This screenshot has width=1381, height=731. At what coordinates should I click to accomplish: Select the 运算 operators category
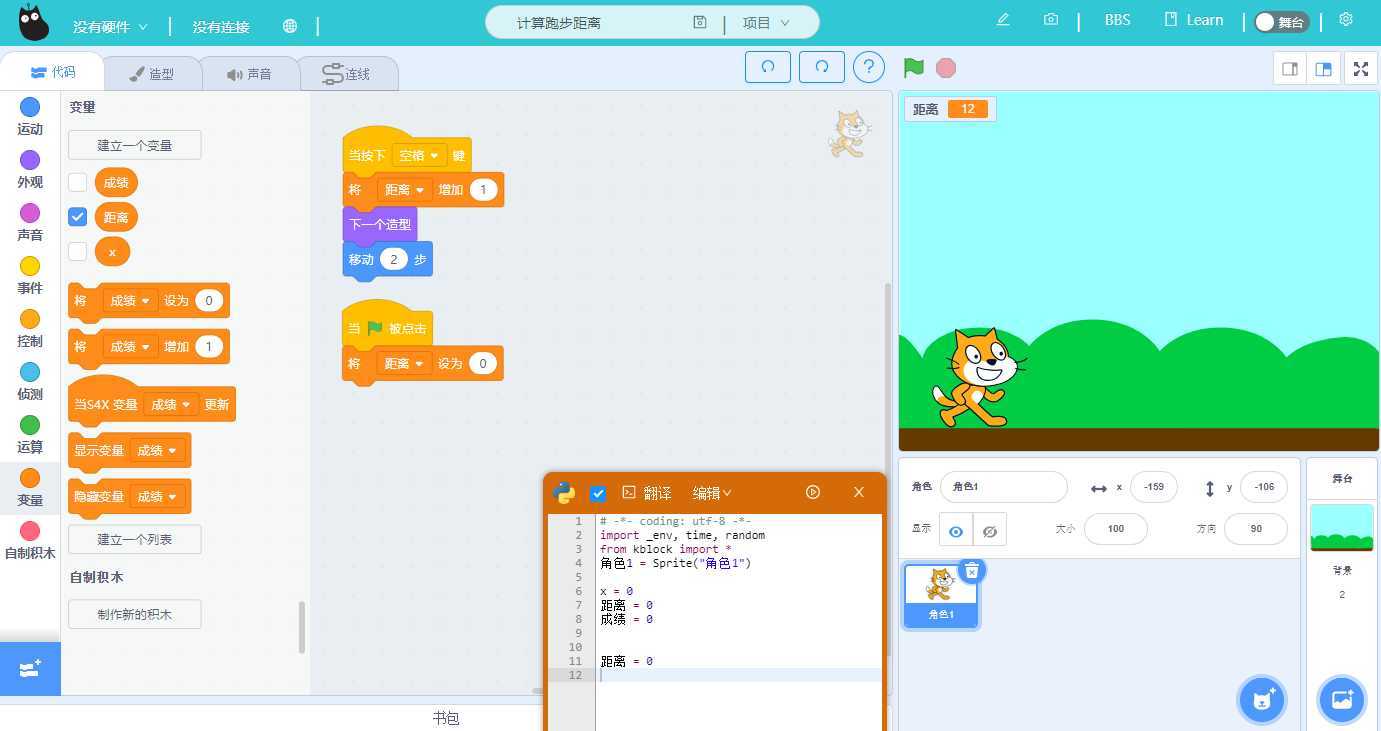tap(30, 434)
